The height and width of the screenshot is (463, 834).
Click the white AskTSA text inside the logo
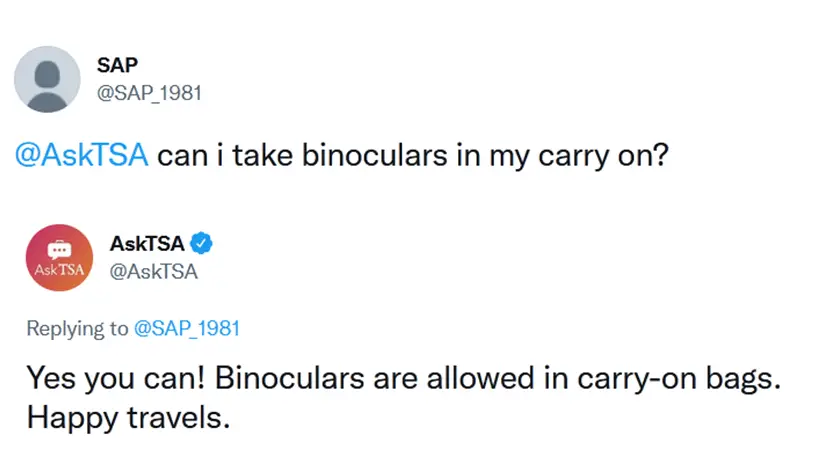click(x=59, y=270)
